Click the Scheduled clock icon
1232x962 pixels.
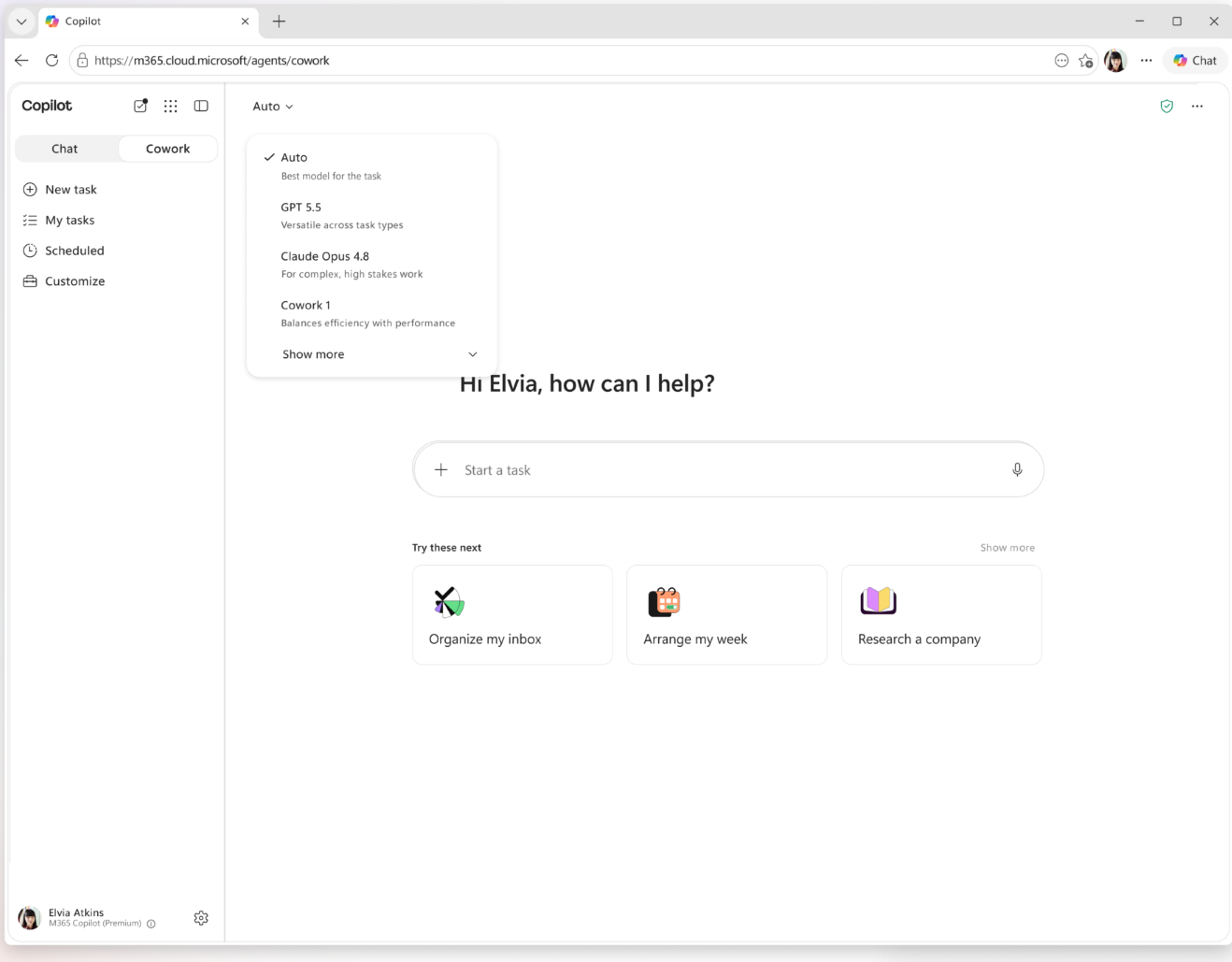pos(30,251)
